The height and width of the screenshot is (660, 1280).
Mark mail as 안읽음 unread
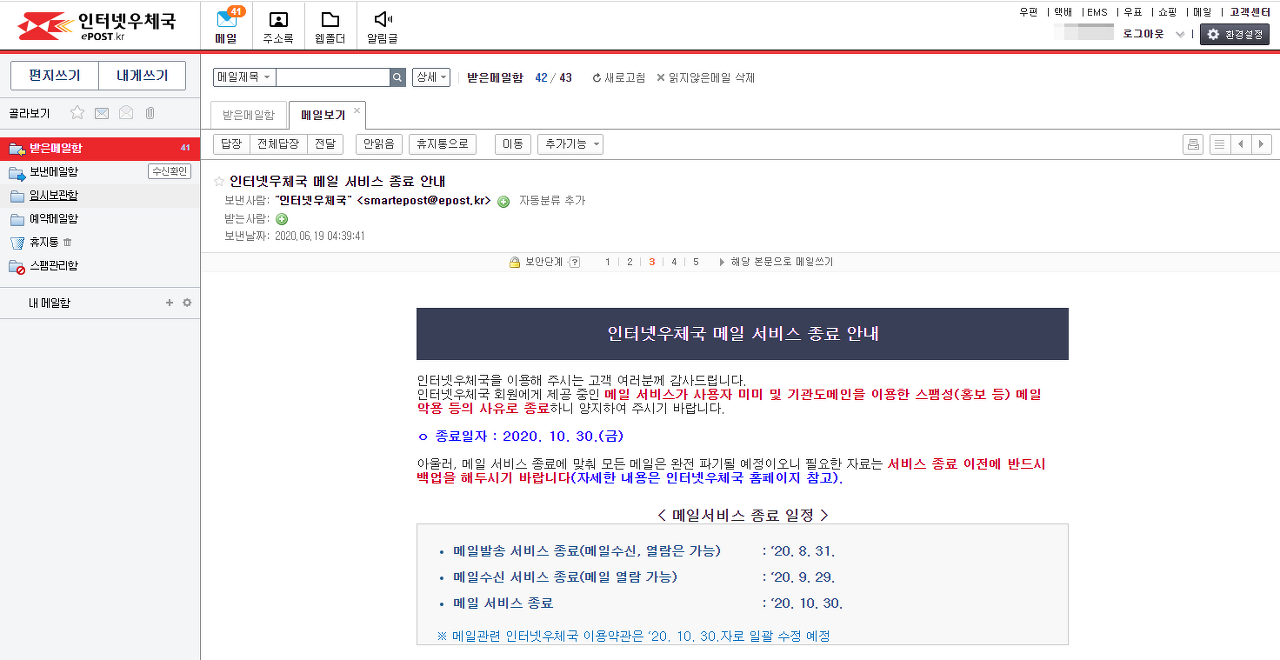coord(379,144)
